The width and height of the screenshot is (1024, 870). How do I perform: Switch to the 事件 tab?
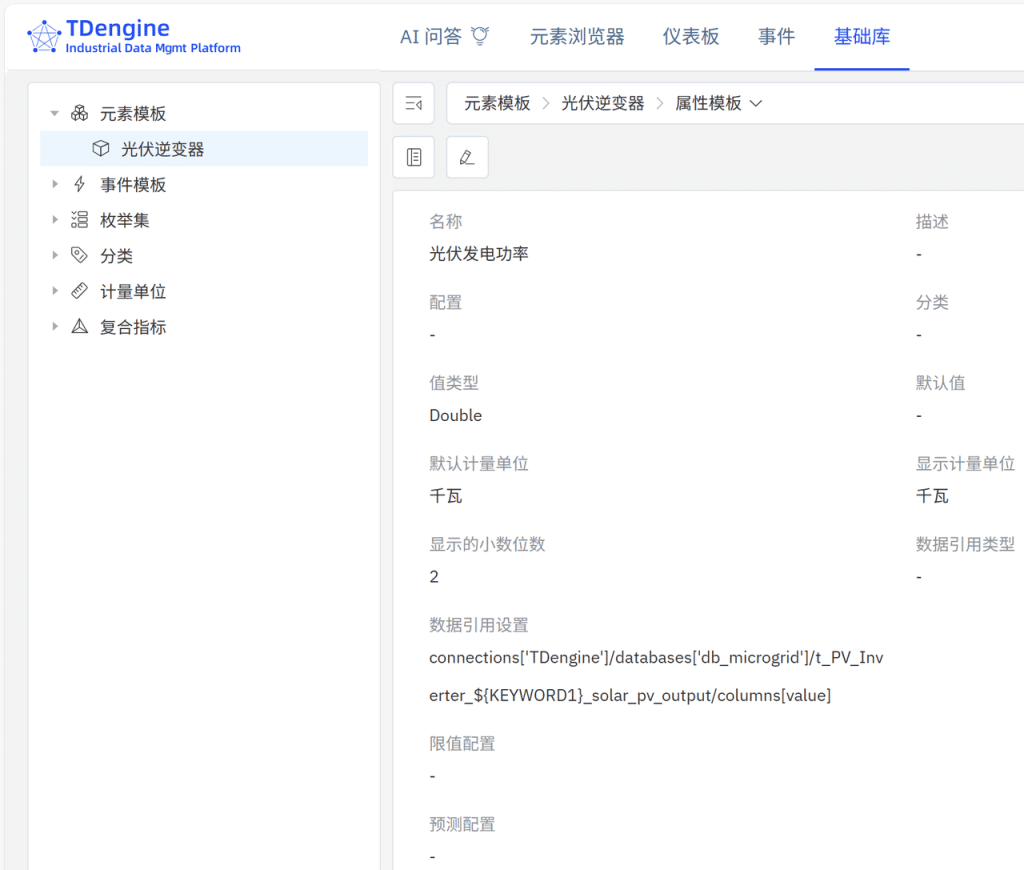tap(776, 37)
